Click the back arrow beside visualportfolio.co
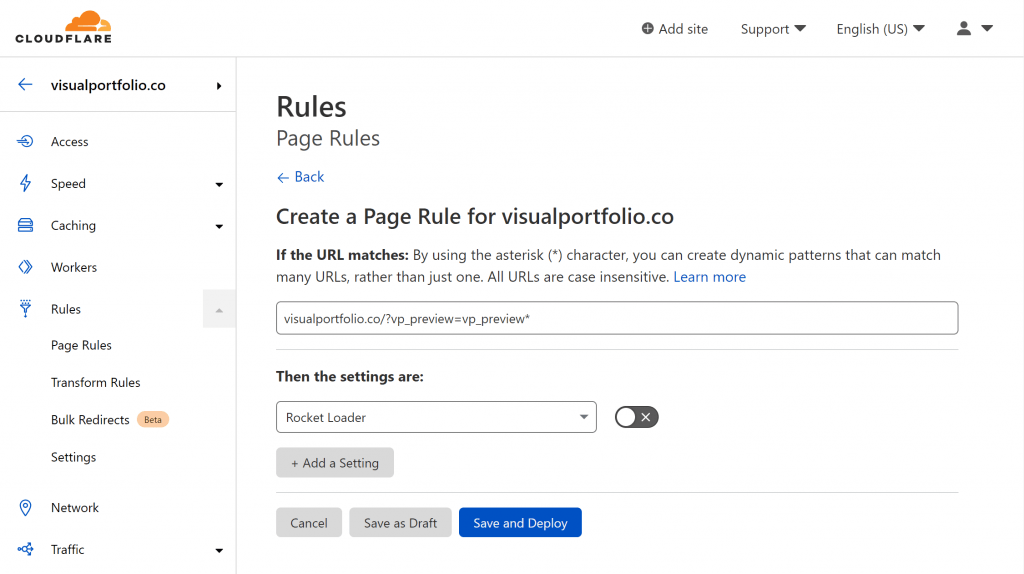The width and height of the screenshot is (1024, 574). pyautogui.click(x=25, y=84)
